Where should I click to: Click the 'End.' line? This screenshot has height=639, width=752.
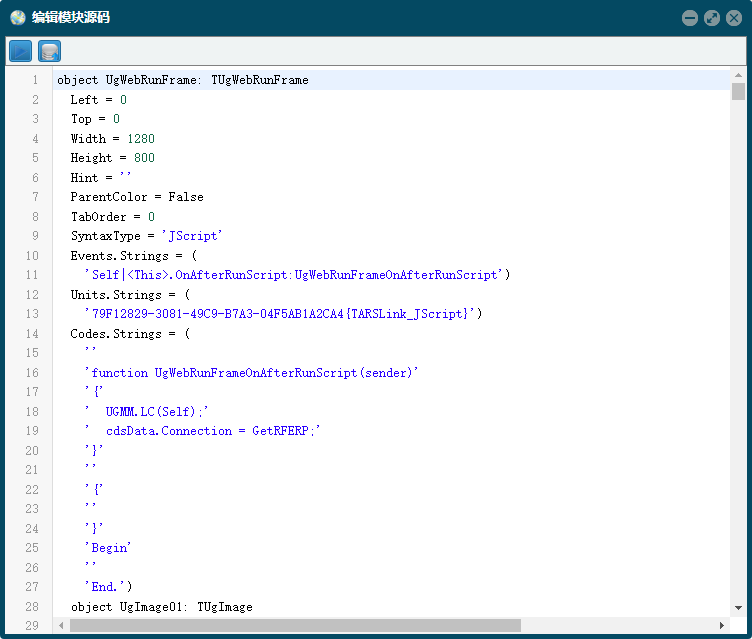click(108, 587)
